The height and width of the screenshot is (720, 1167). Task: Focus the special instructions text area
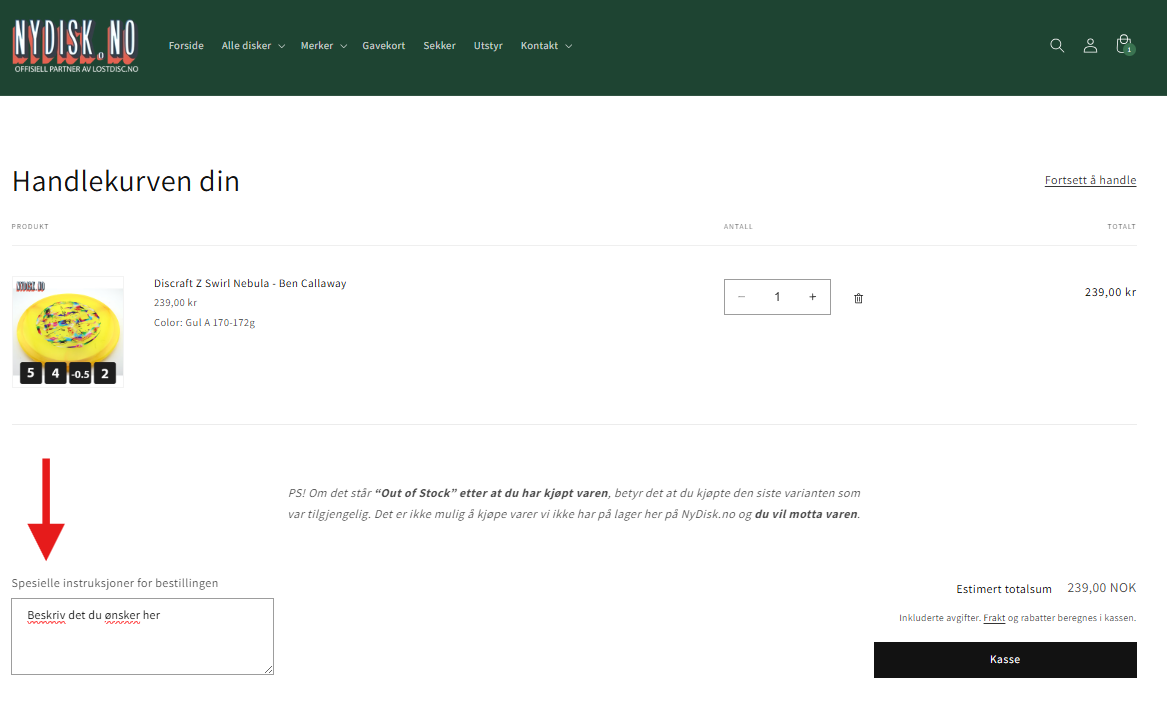click(142, 636)
